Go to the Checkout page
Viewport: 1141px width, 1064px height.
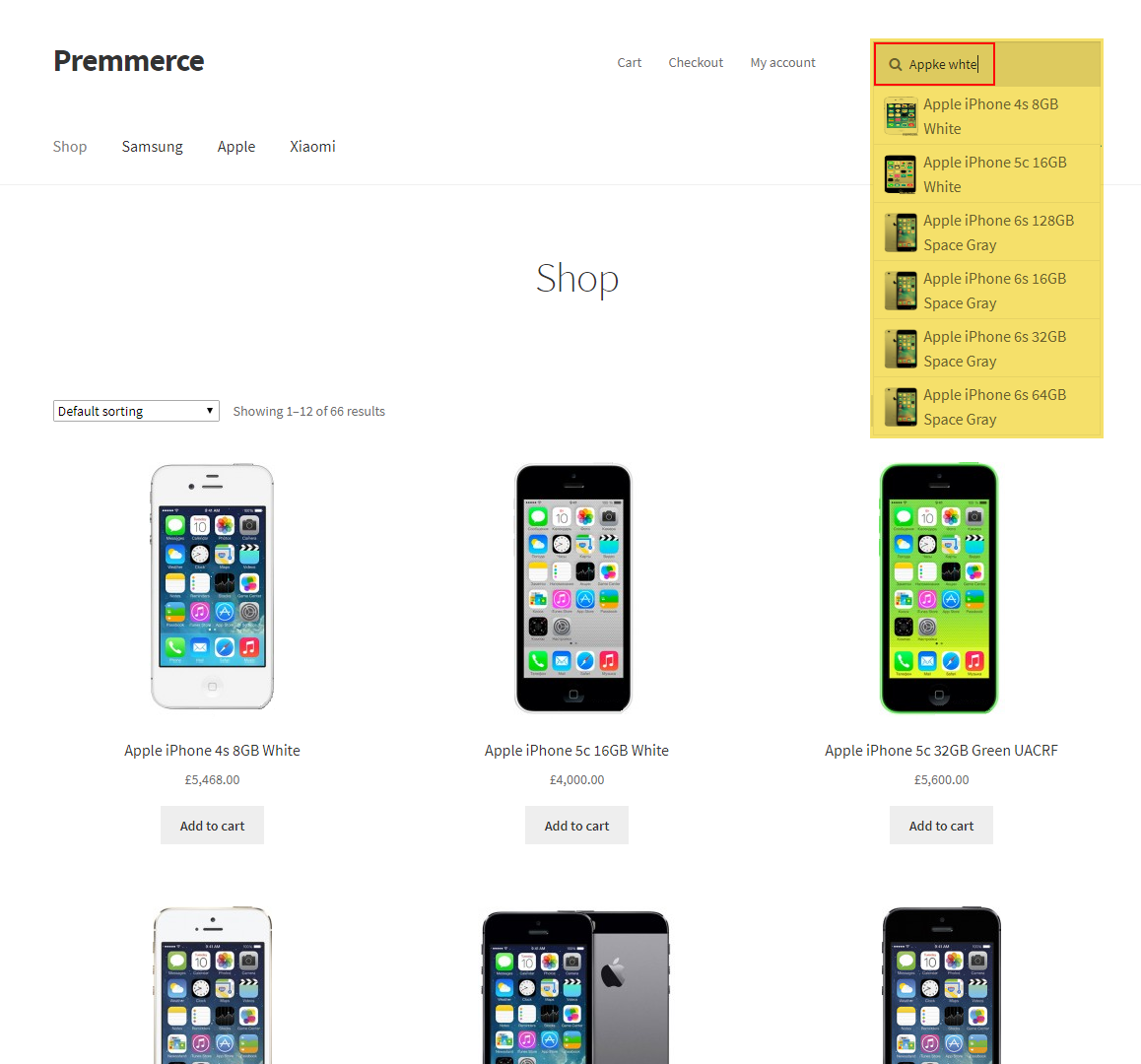tap(696, 63)
